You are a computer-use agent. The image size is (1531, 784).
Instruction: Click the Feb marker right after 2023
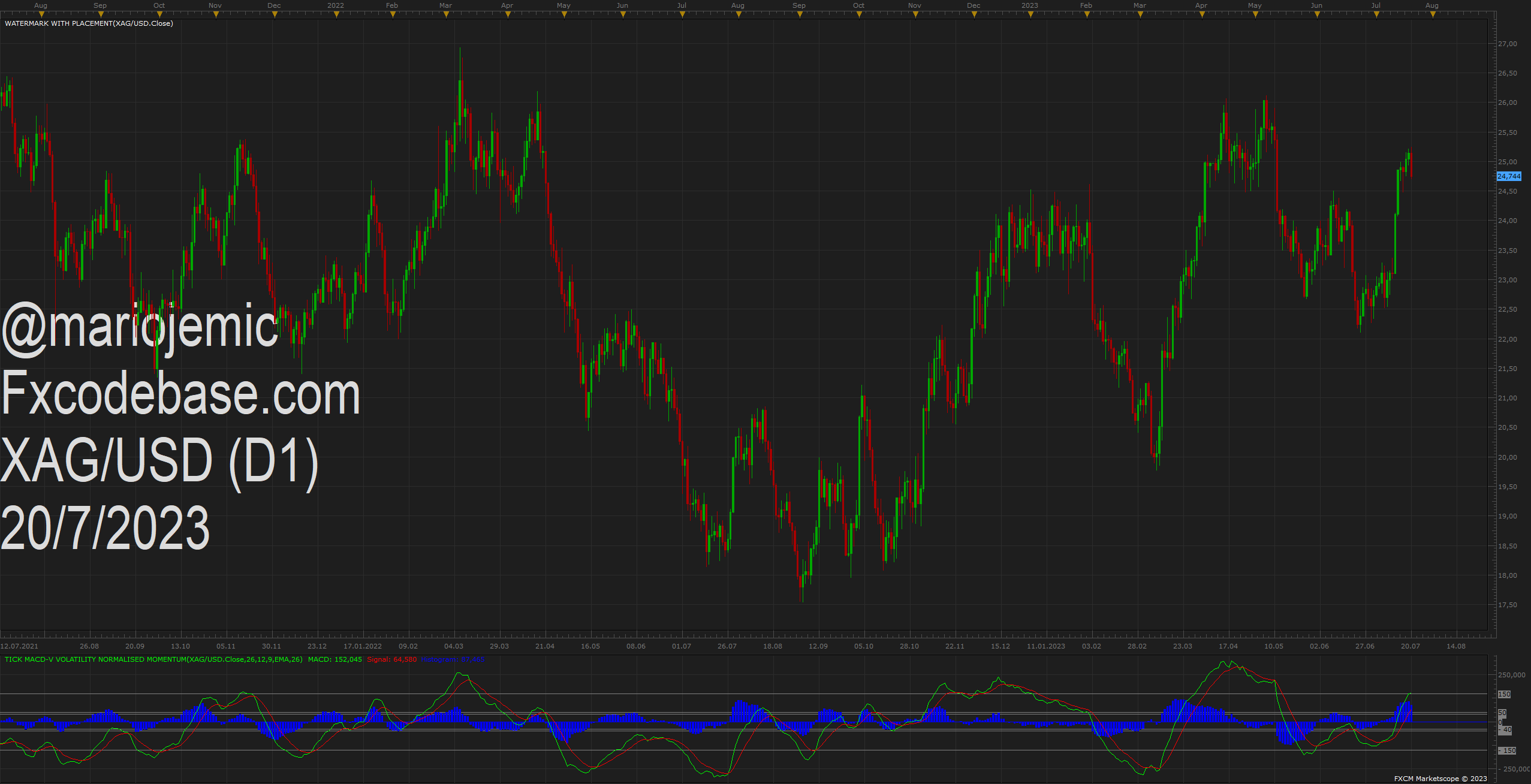[1086, 5]
